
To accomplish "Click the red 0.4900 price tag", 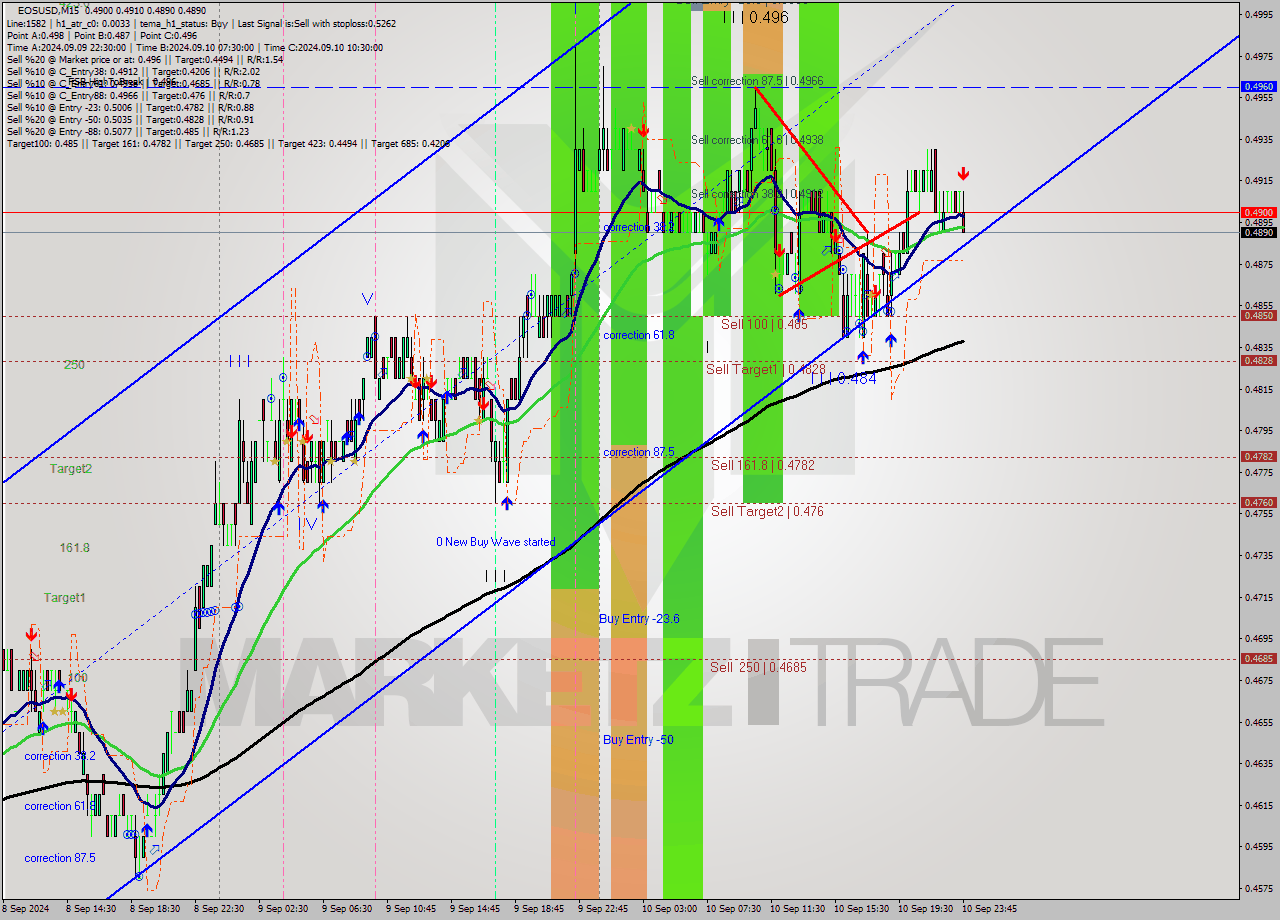I will tap(1258, 213).
